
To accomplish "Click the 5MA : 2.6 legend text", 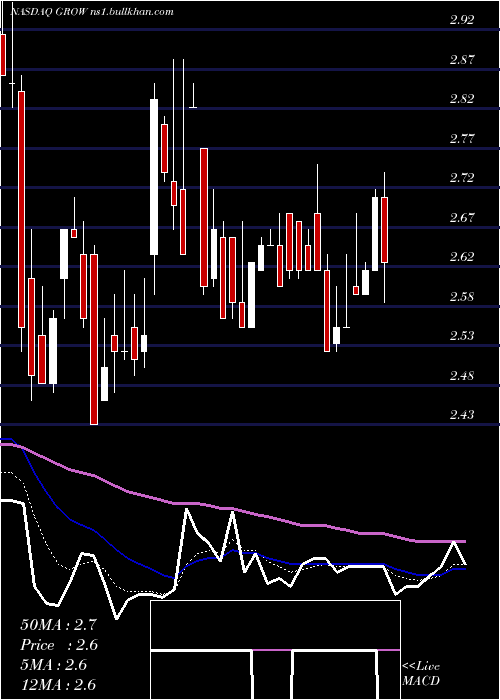I will [x=54, y=665].
